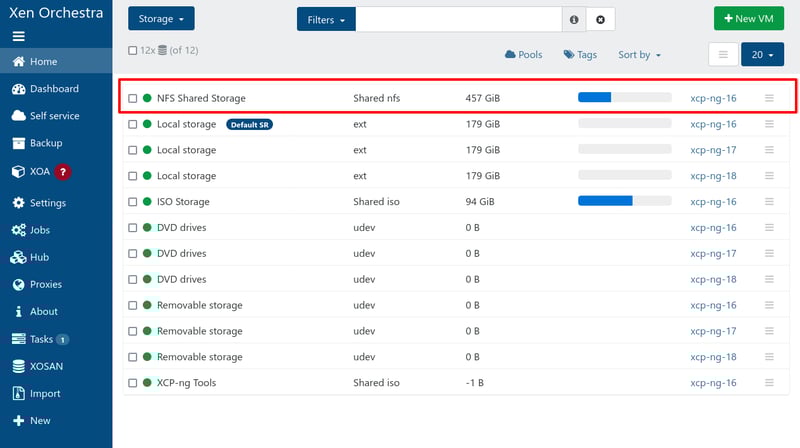
Task: Open row menu icon for NFS Shared Storage
Action: tap(769, 98)
